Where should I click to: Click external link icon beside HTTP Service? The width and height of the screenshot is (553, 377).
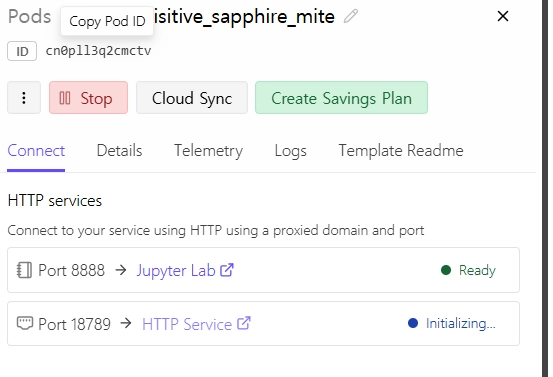pos(244,323)
